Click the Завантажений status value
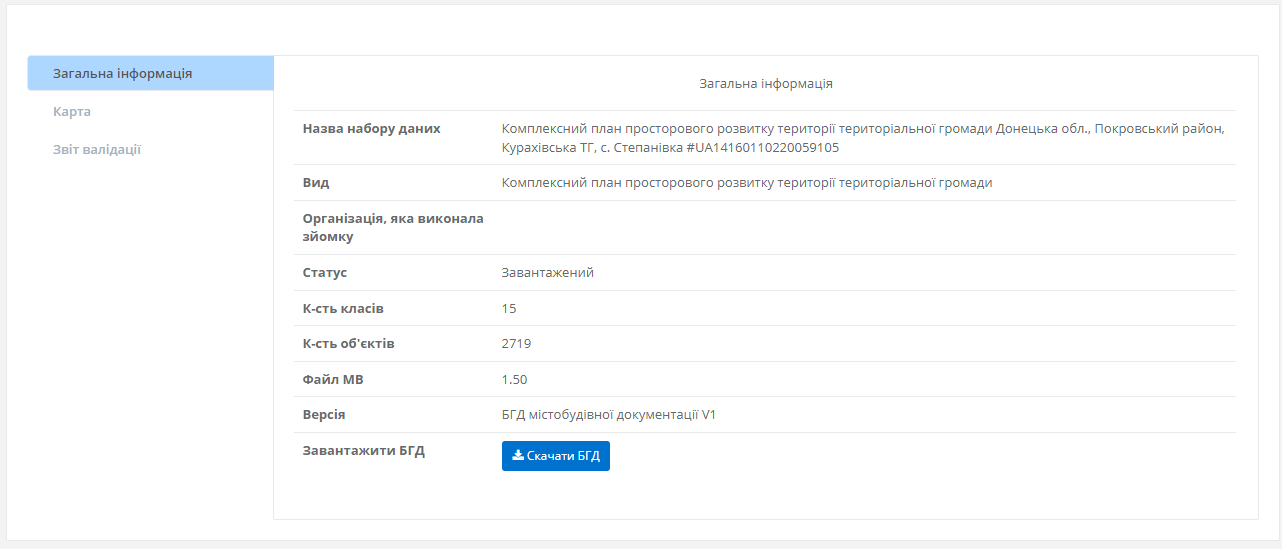Screen dimensions: 1282x549 (547, 273)
